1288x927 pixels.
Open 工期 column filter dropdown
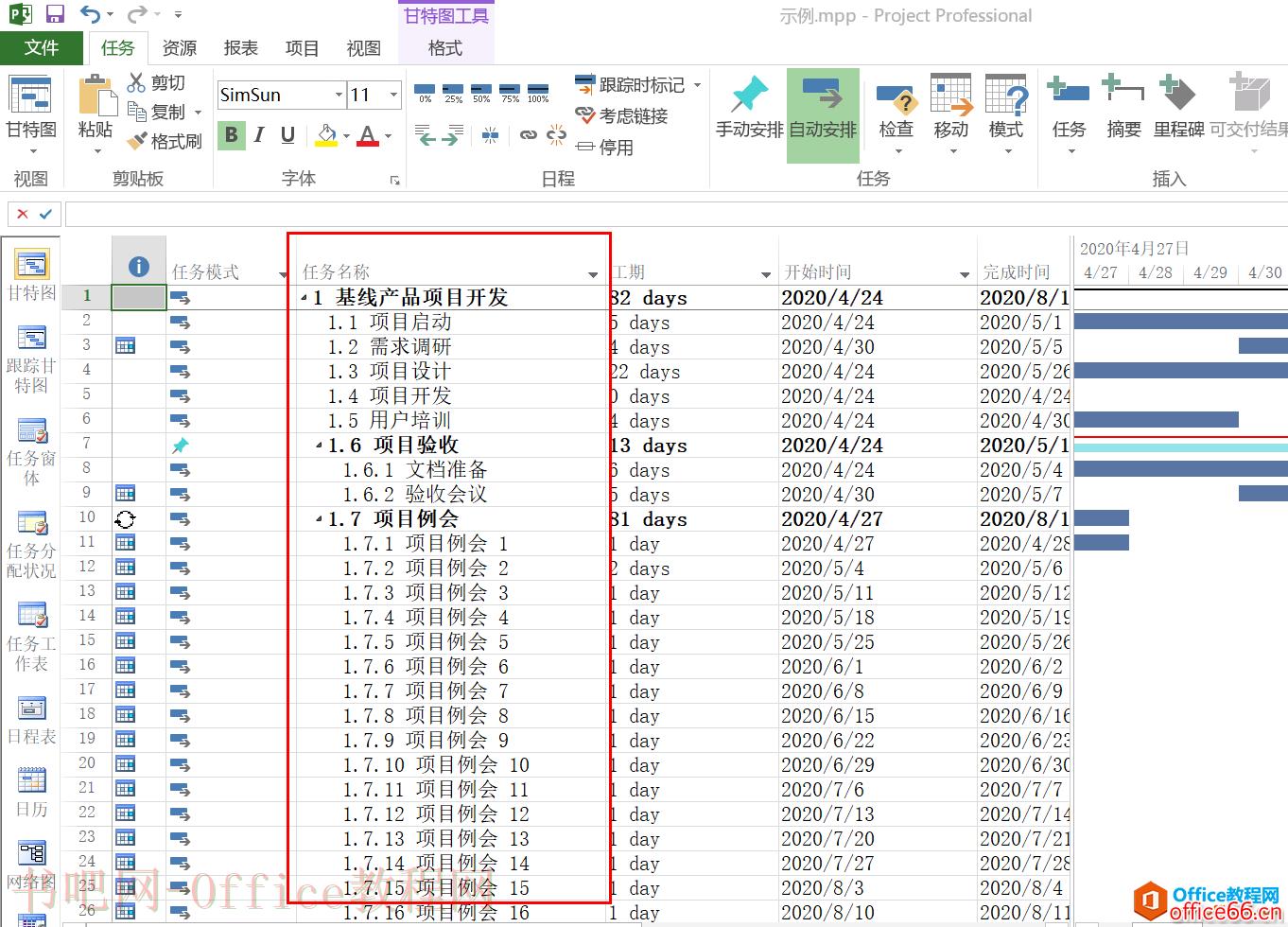point(766,274)
